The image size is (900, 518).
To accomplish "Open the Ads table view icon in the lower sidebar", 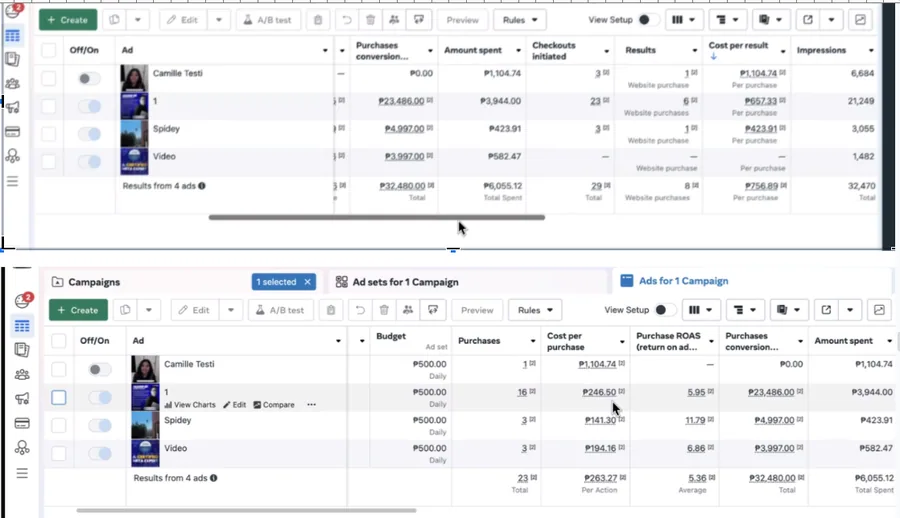I will [22, 326].
